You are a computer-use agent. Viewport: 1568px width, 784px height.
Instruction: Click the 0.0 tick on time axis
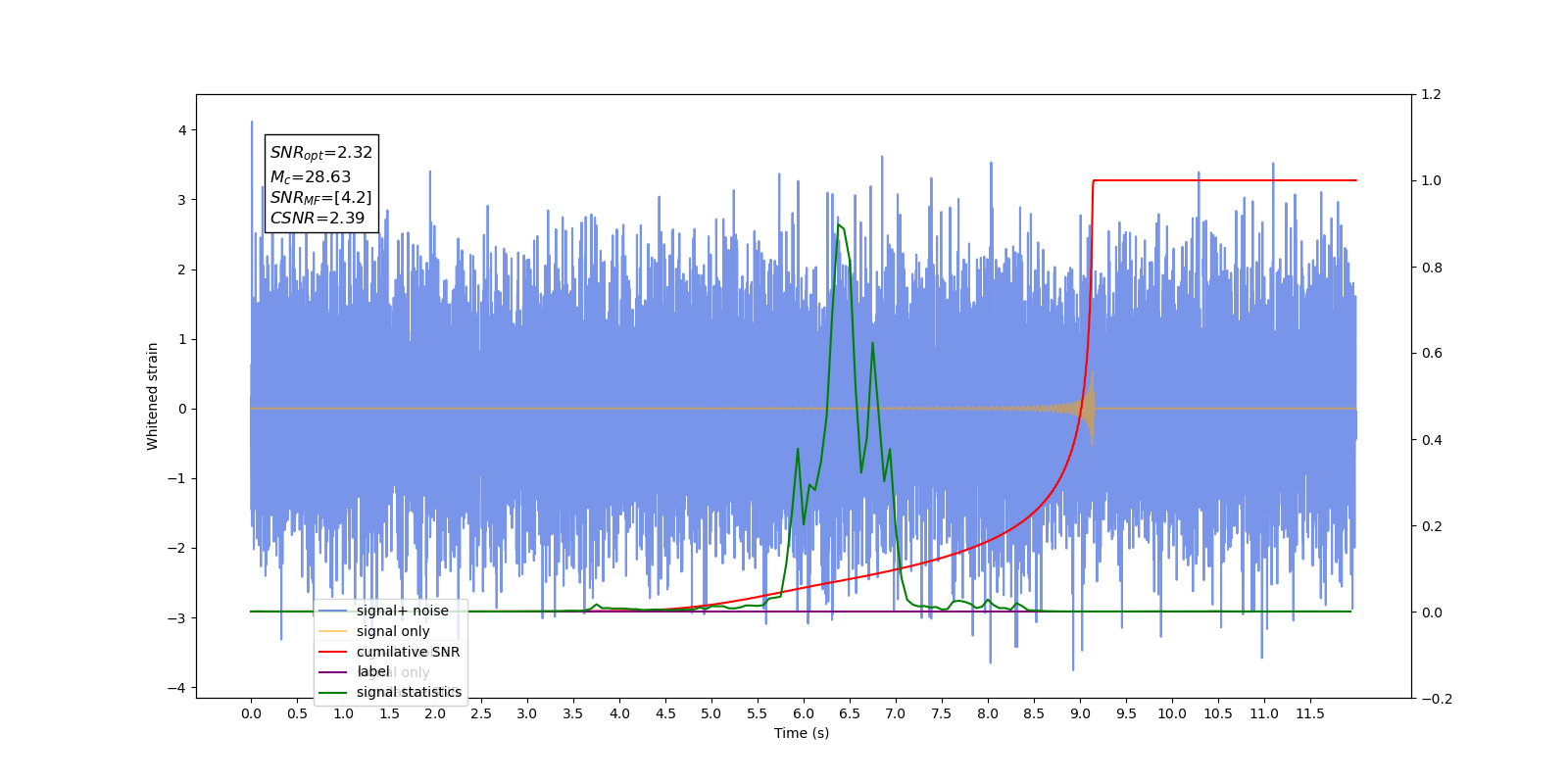(x=251, y=713)
